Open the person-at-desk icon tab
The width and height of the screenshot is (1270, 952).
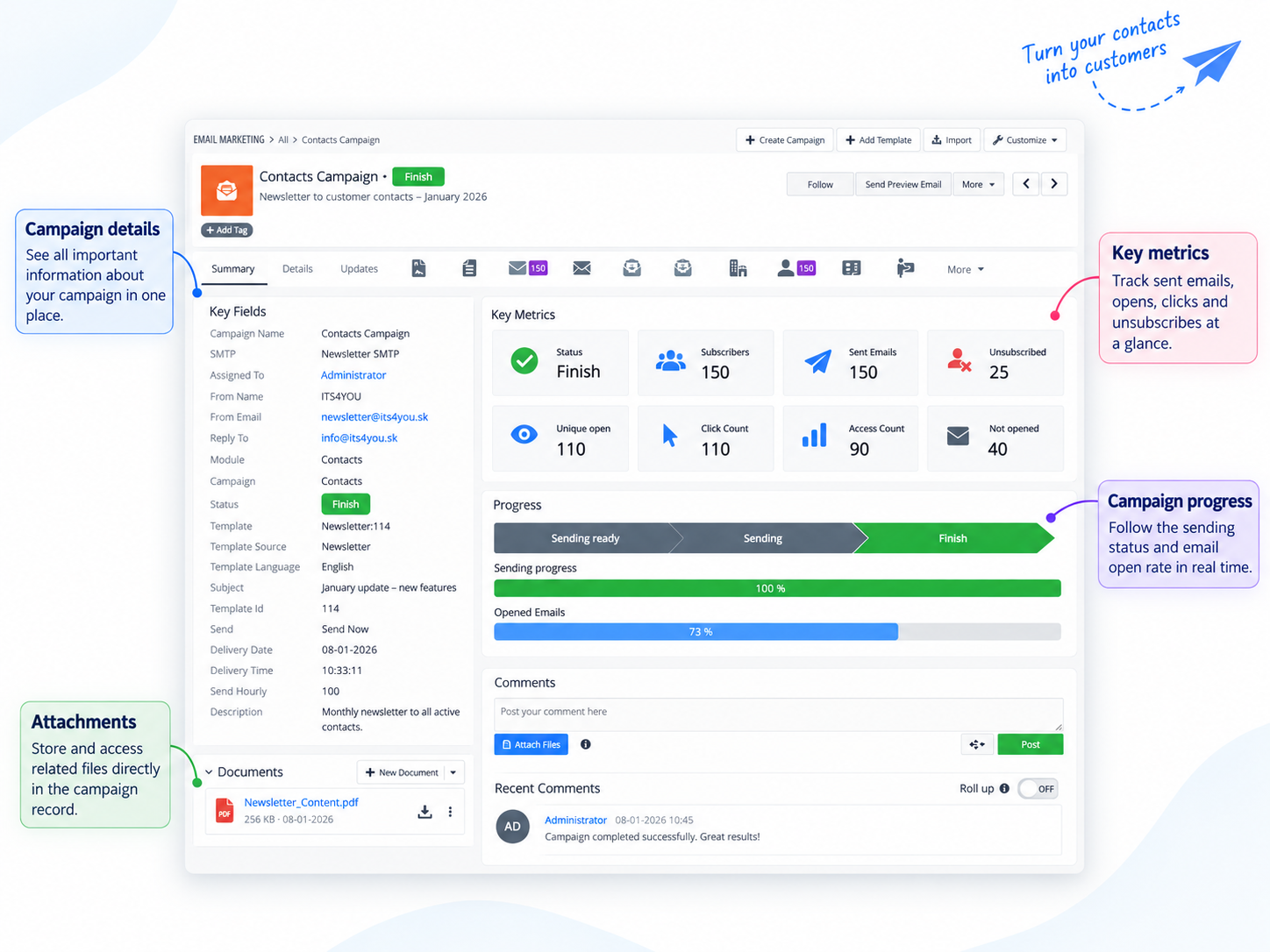point(905,268)
